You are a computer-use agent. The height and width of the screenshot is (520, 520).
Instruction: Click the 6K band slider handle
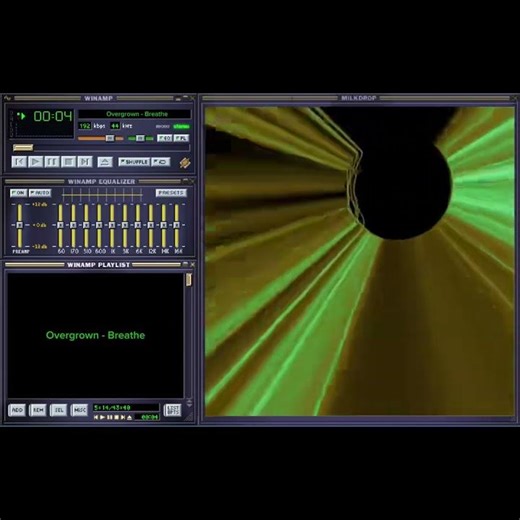click(x=138, y=225)
